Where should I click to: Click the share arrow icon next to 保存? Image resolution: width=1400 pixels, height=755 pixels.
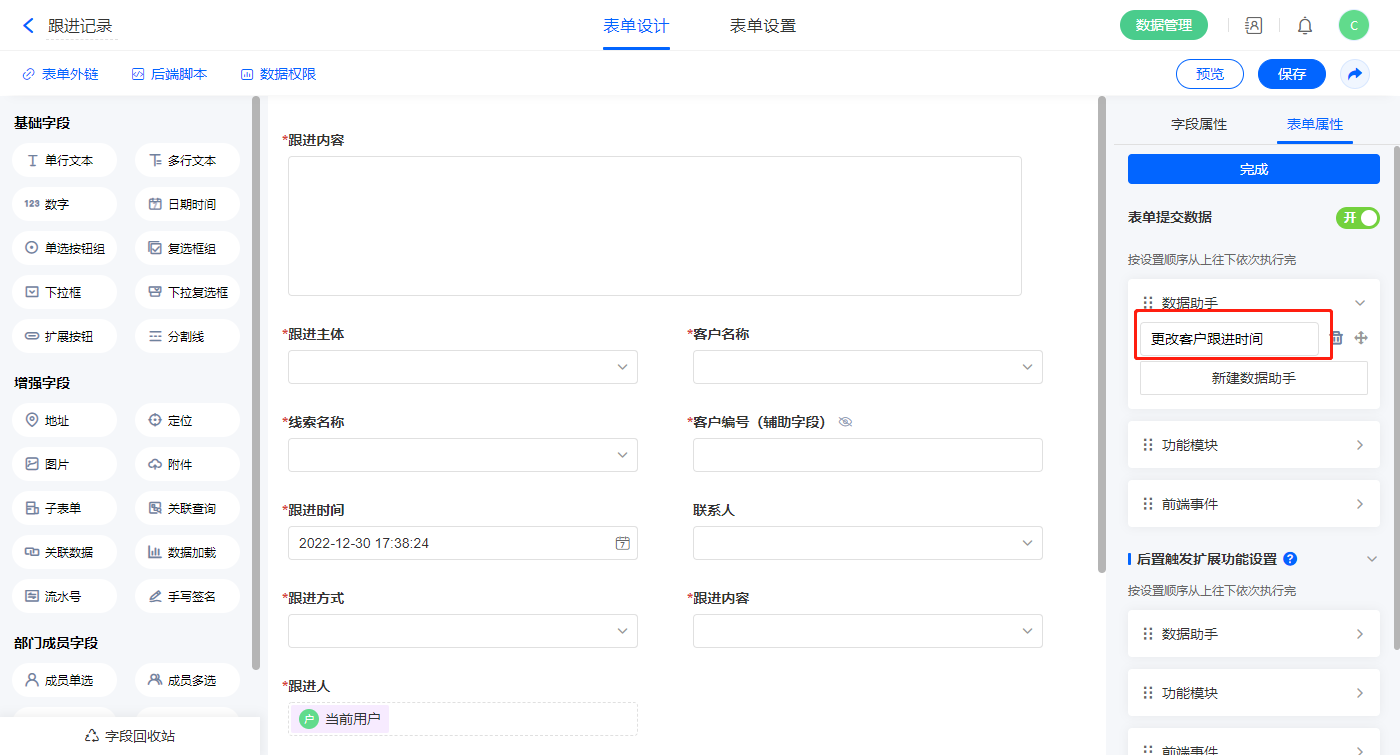point(1355,74)
